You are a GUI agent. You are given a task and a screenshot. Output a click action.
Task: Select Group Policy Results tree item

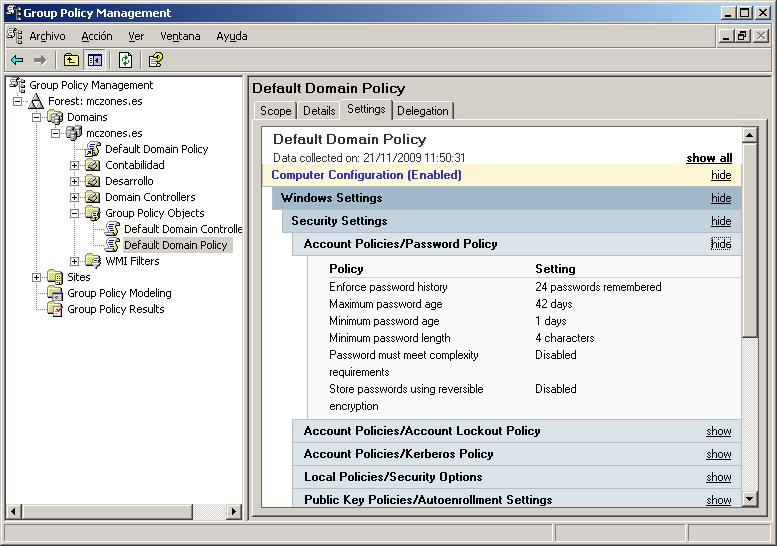click(116, 309)
